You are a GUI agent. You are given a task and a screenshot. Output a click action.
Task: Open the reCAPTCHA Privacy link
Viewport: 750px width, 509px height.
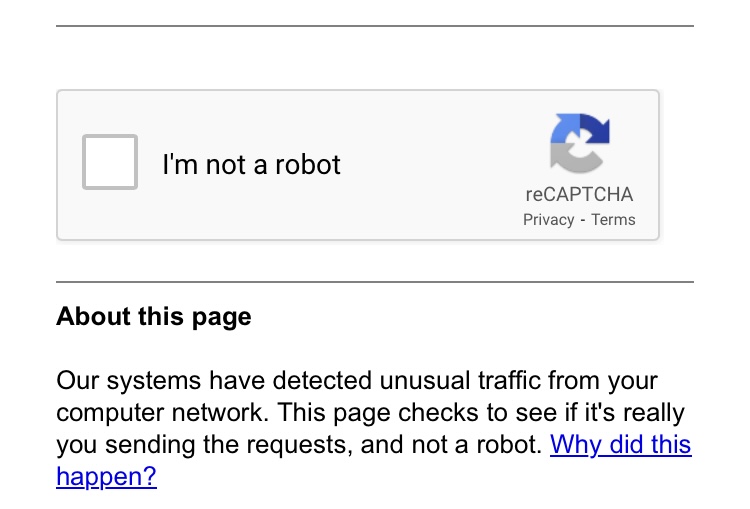pos(548,220)
